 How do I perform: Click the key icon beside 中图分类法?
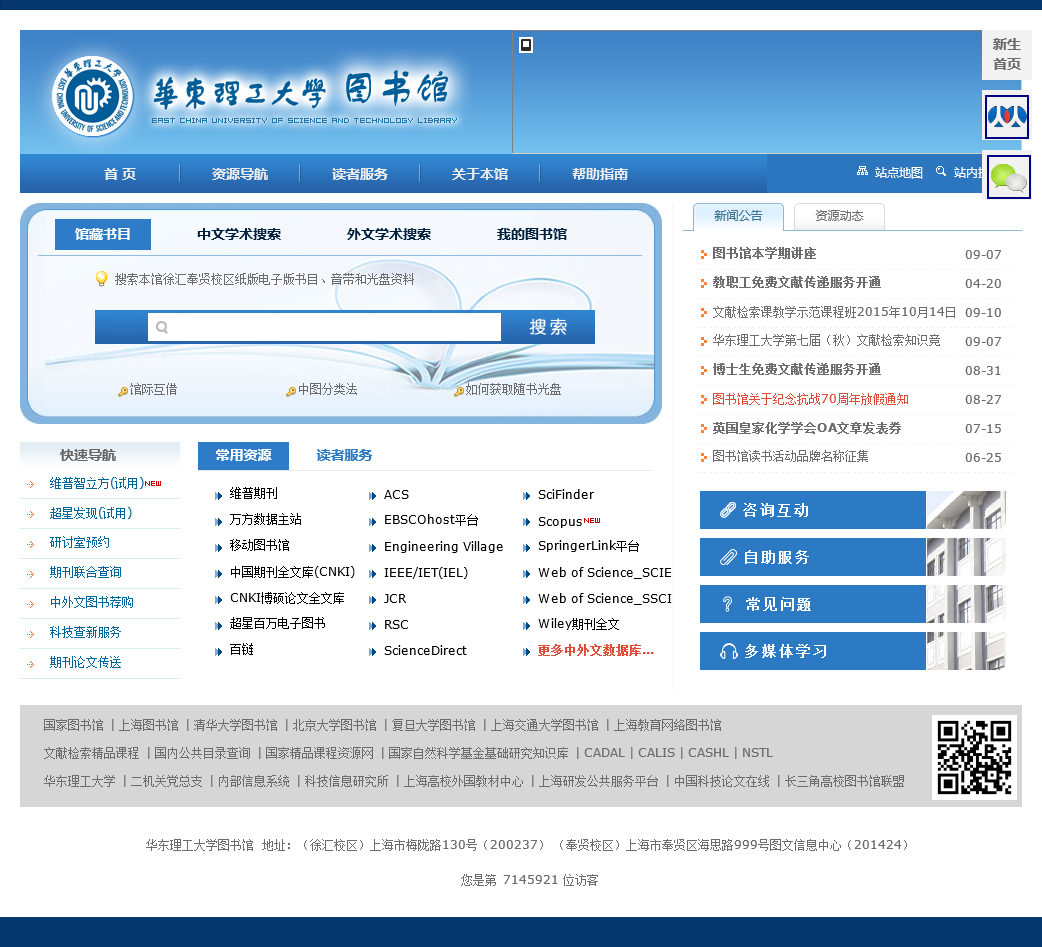pyautogui.click(x=291, y=391)
